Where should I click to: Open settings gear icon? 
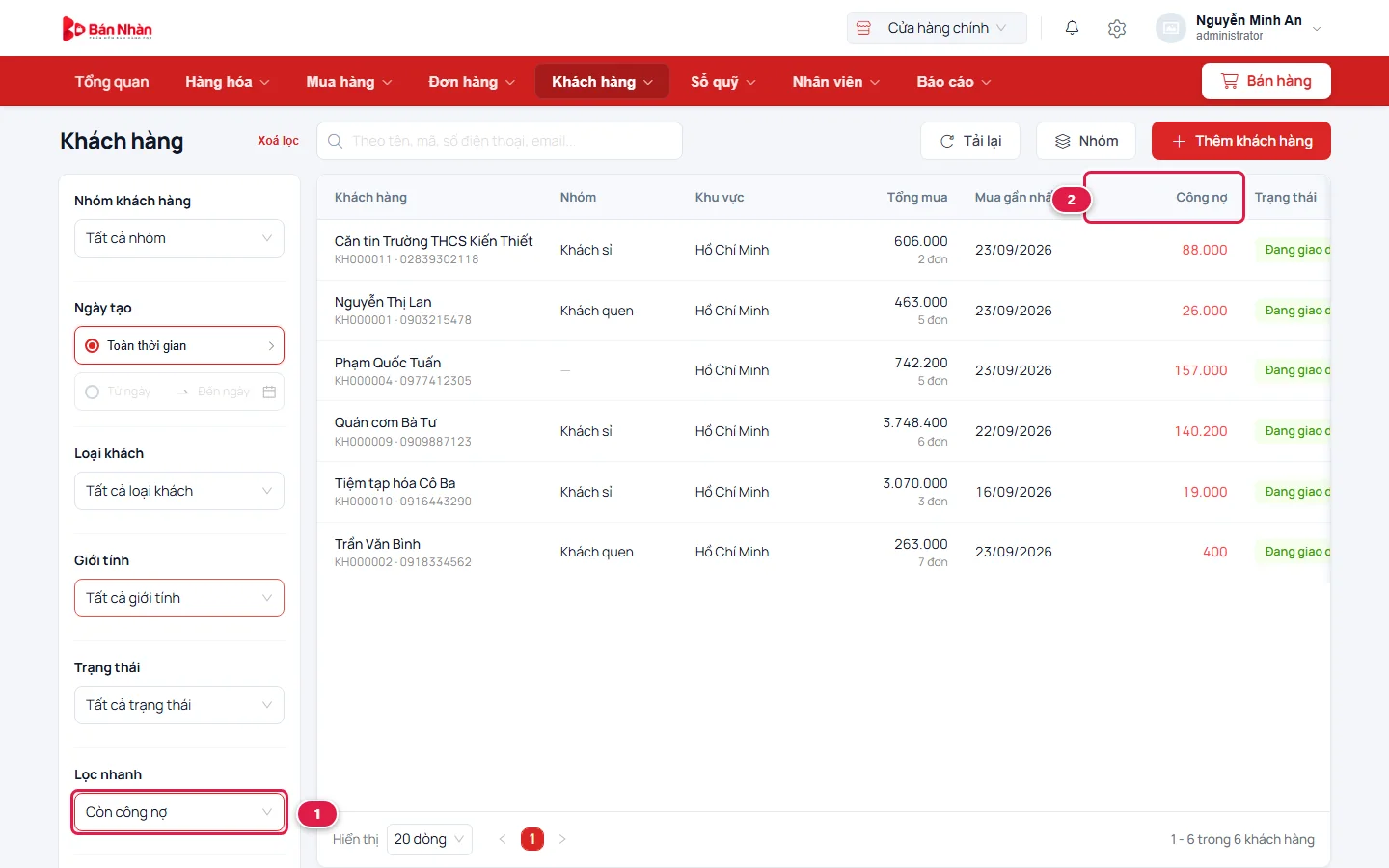pyautogui.click(x=1117, y=28)
